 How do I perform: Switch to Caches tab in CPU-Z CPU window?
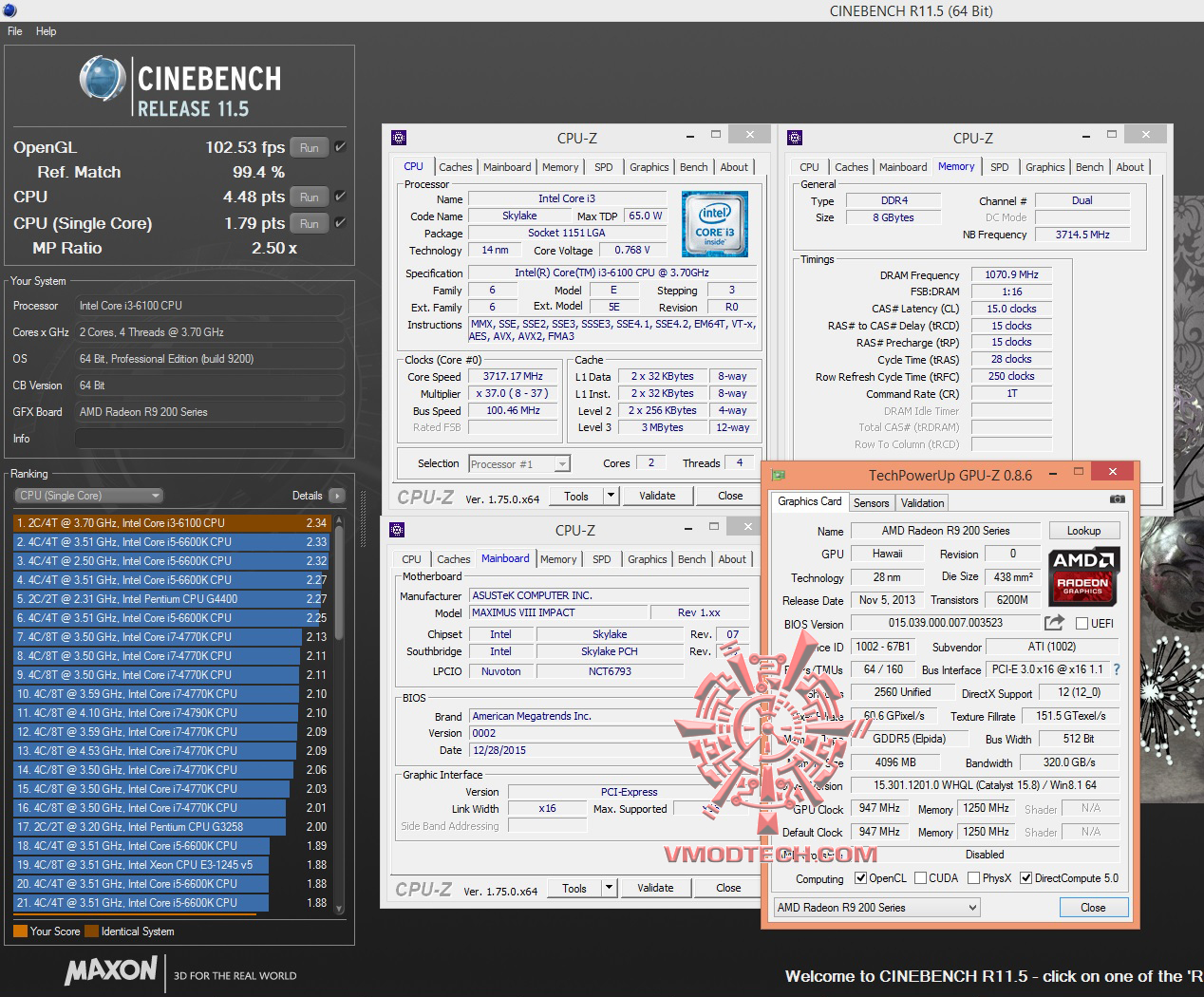click(x=456, y=167)
